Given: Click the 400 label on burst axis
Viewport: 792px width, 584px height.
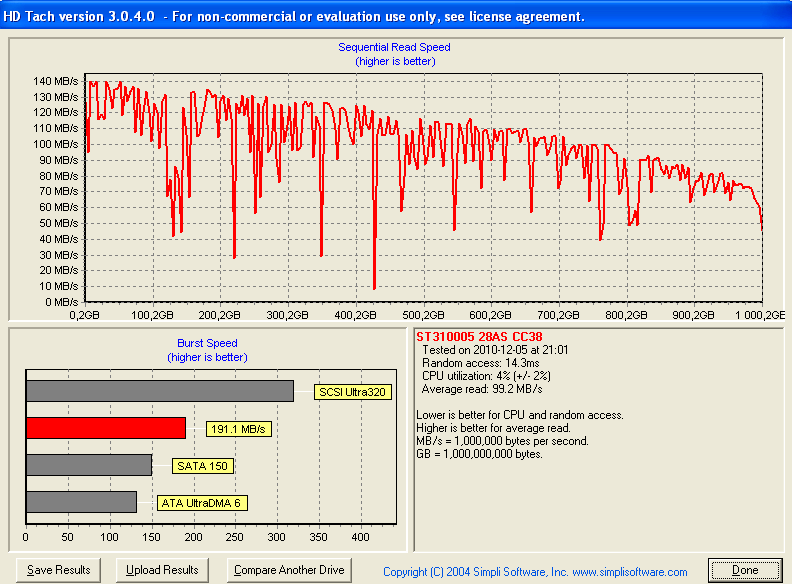Looking at the screenshot, I should tap(360, 537).
